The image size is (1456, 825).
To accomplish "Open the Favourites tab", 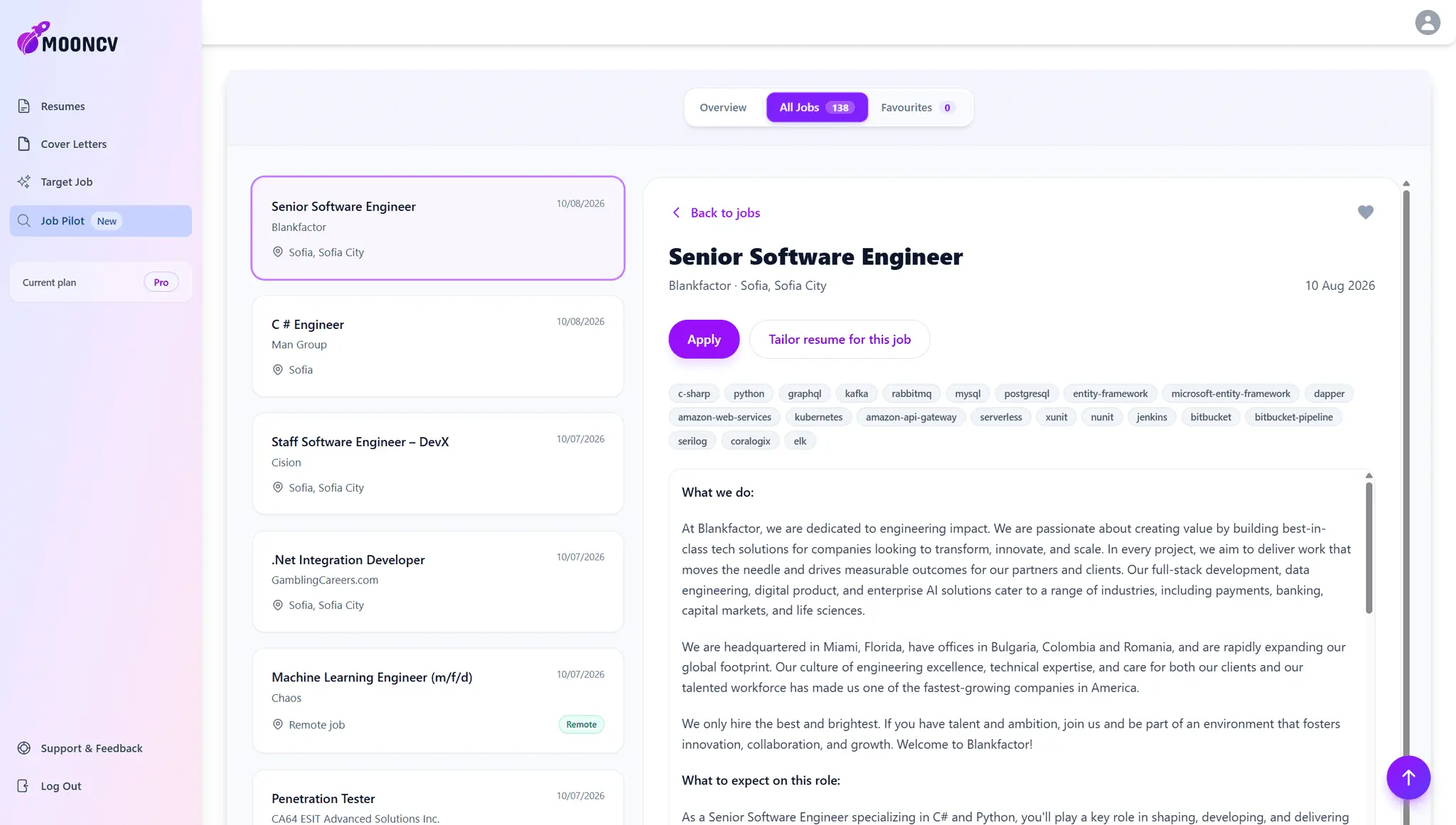I will coord(917,107).
